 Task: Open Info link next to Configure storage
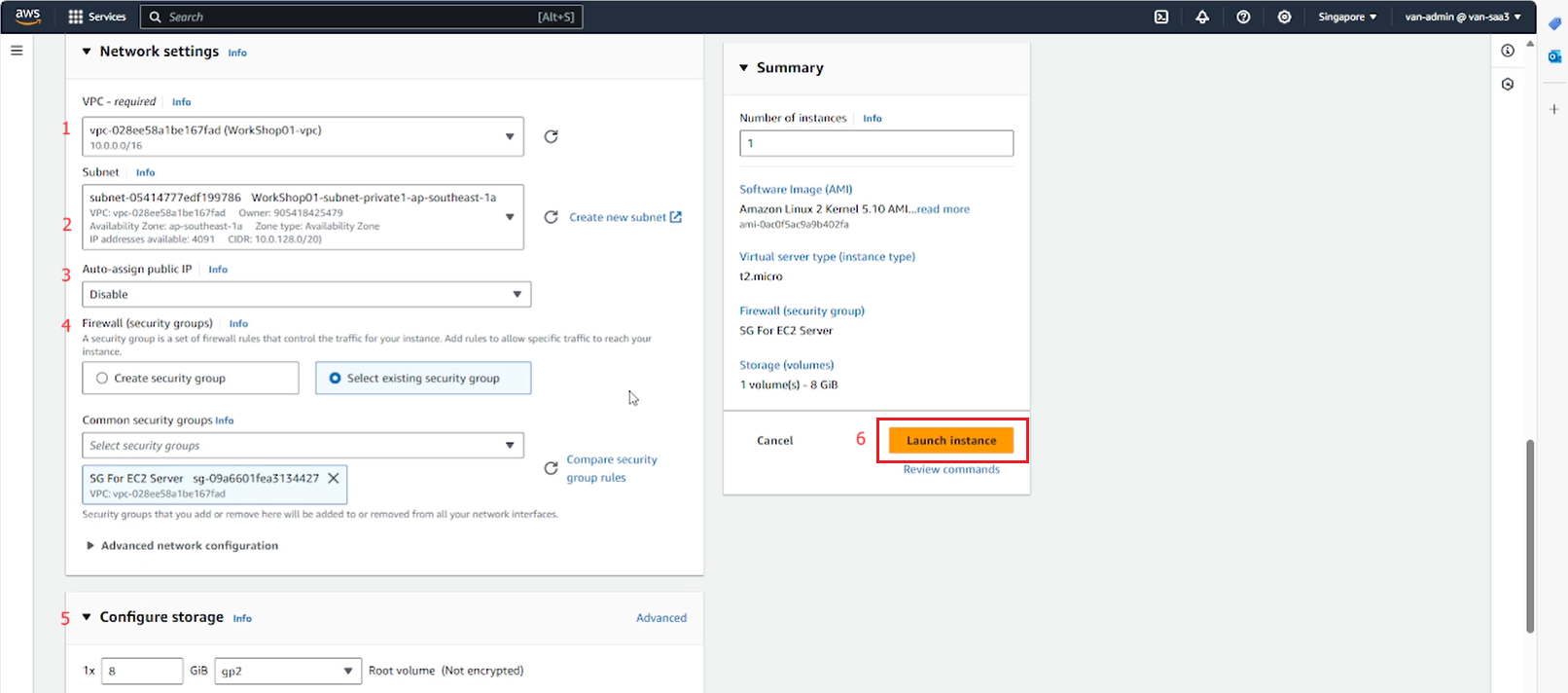(242, 618)
